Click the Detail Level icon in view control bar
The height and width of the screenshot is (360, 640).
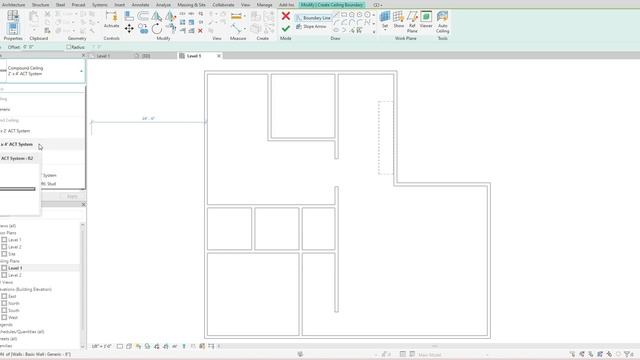(120, 346)
